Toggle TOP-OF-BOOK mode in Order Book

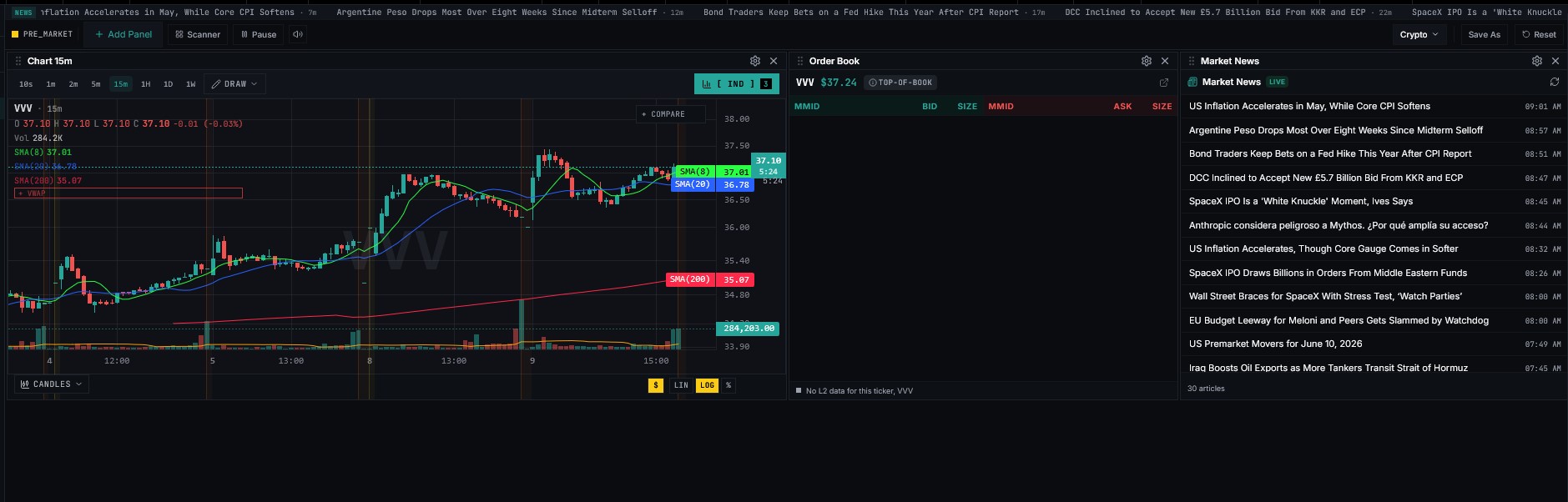coord(900,83)
